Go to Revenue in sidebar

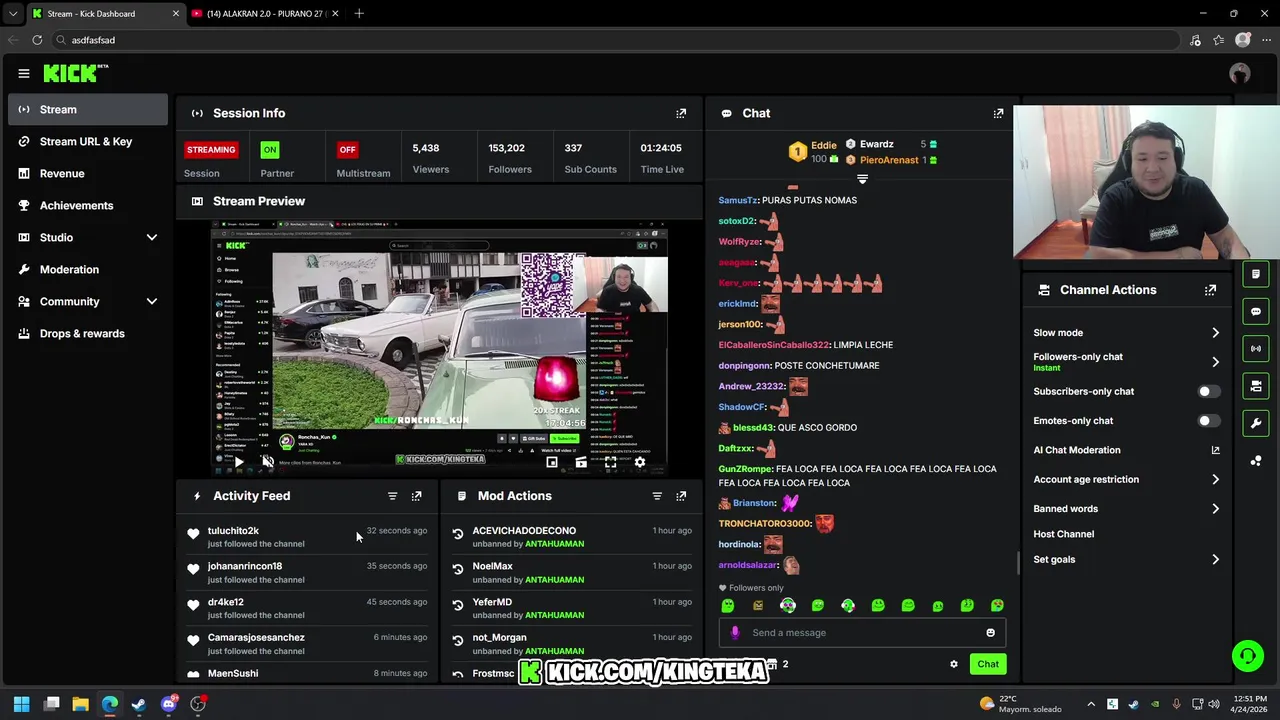point(88,174)
